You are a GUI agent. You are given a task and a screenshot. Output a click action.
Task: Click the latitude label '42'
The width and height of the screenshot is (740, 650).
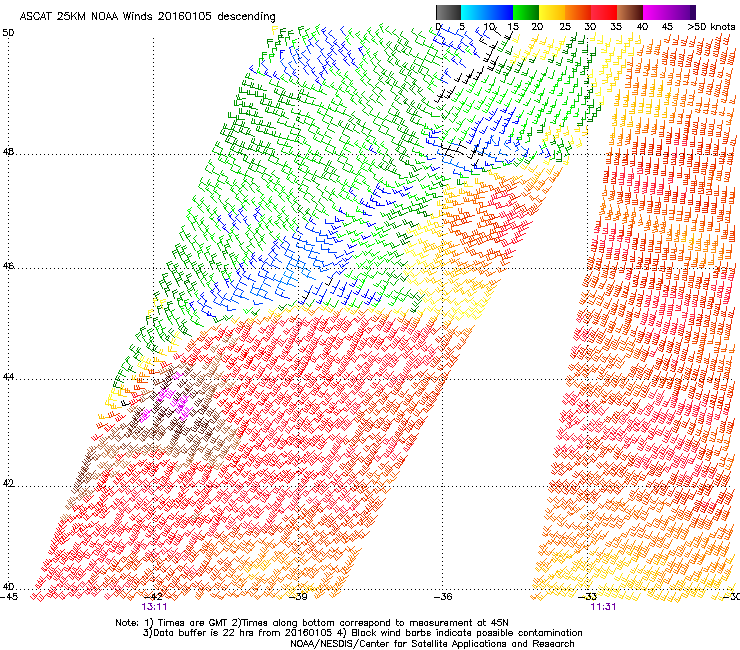click(x=8, y=484)
